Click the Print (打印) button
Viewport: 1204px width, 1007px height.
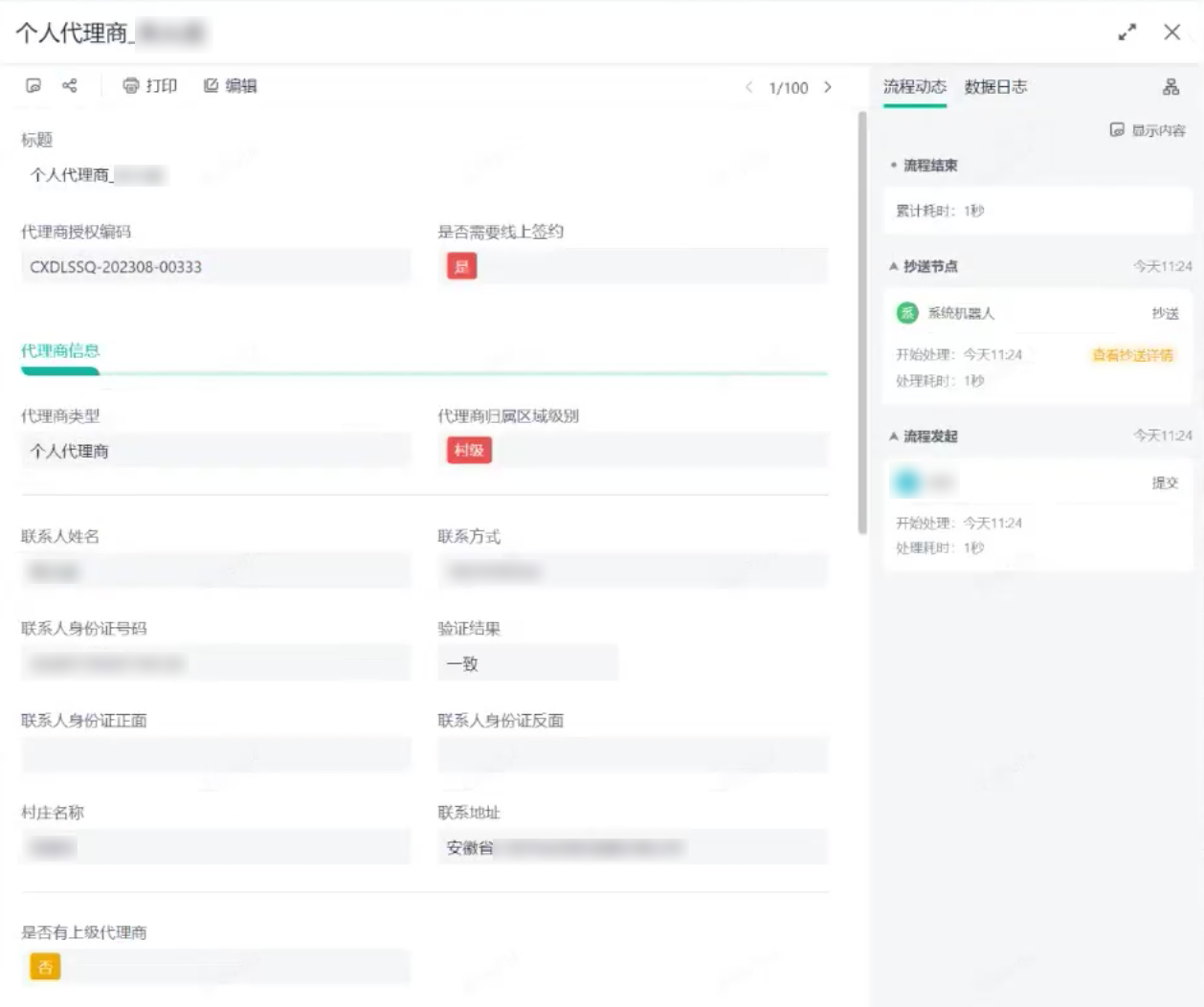pos(150,86)
